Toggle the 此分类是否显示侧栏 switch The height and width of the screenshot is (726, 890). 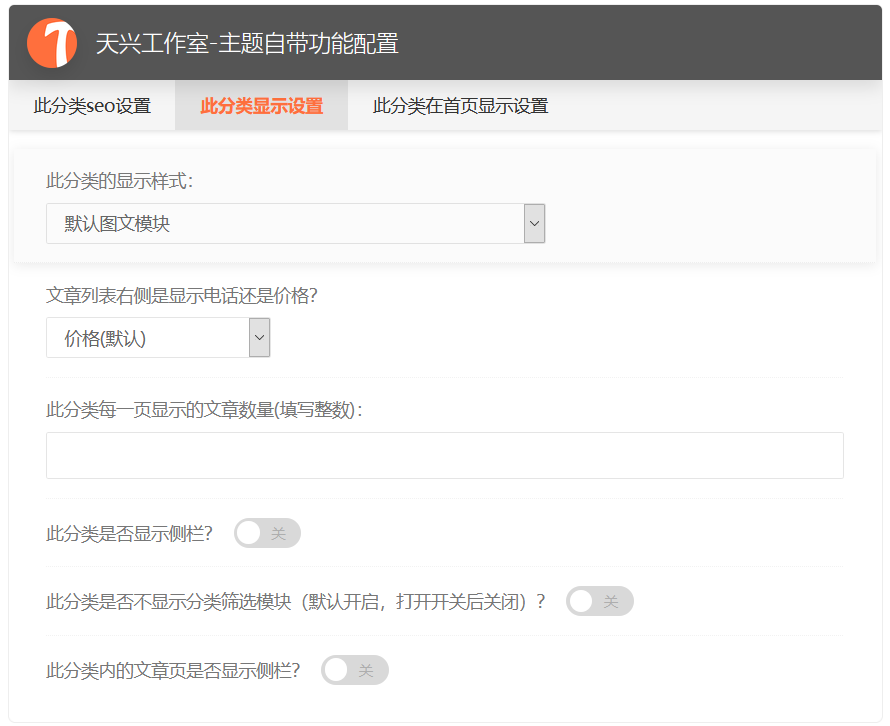pyautogui.click(x=267, y=533)
